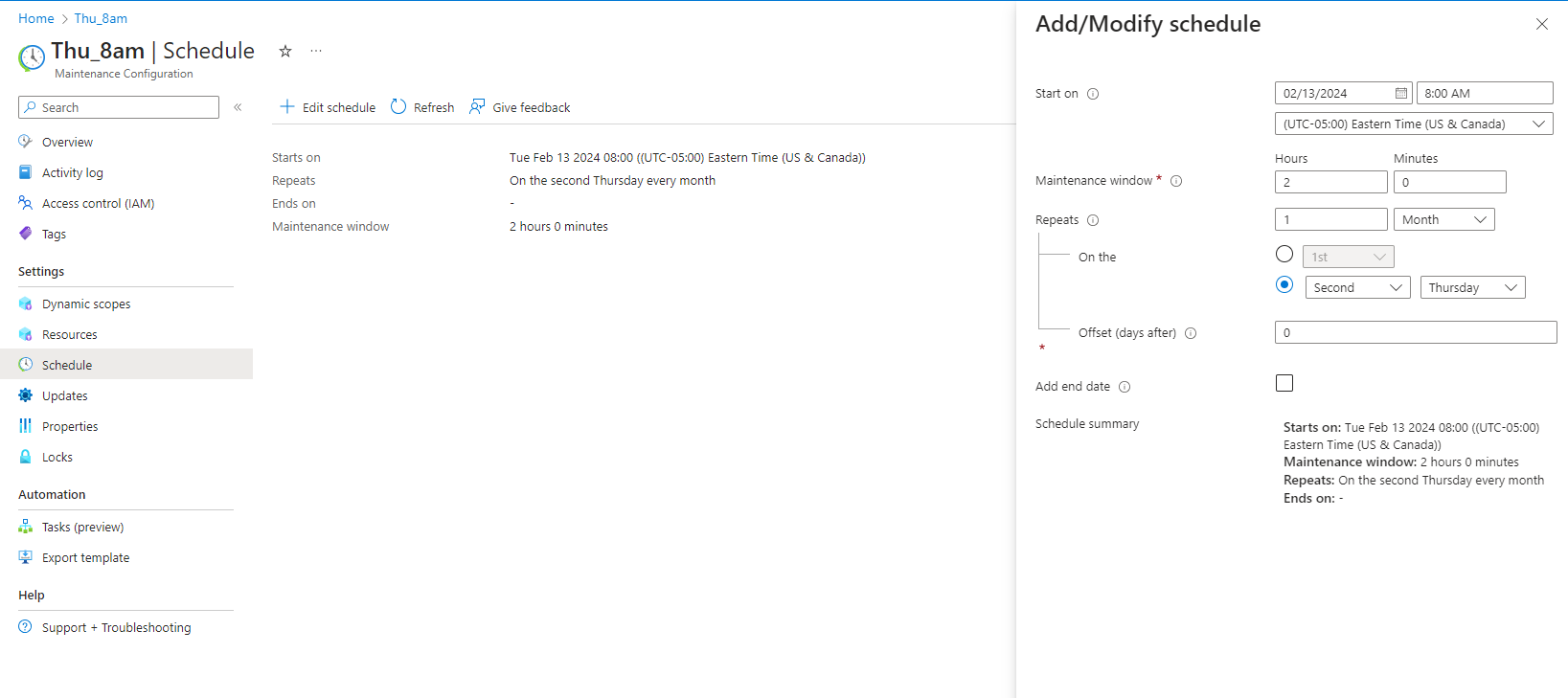This screenshot has height=698, width=1568.
Task: Open the time zone dropdown
Action: pos(1414,124)
